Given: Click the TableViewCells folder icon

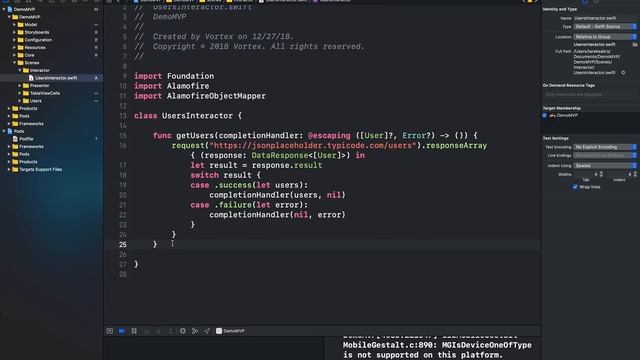Looking at the screenshot, I should pos(26,93).
